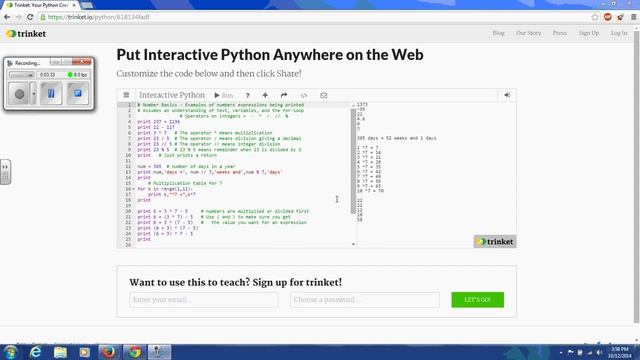Open a new browser tab
This screenshot has width=640, height=360.
pos(87,5)
